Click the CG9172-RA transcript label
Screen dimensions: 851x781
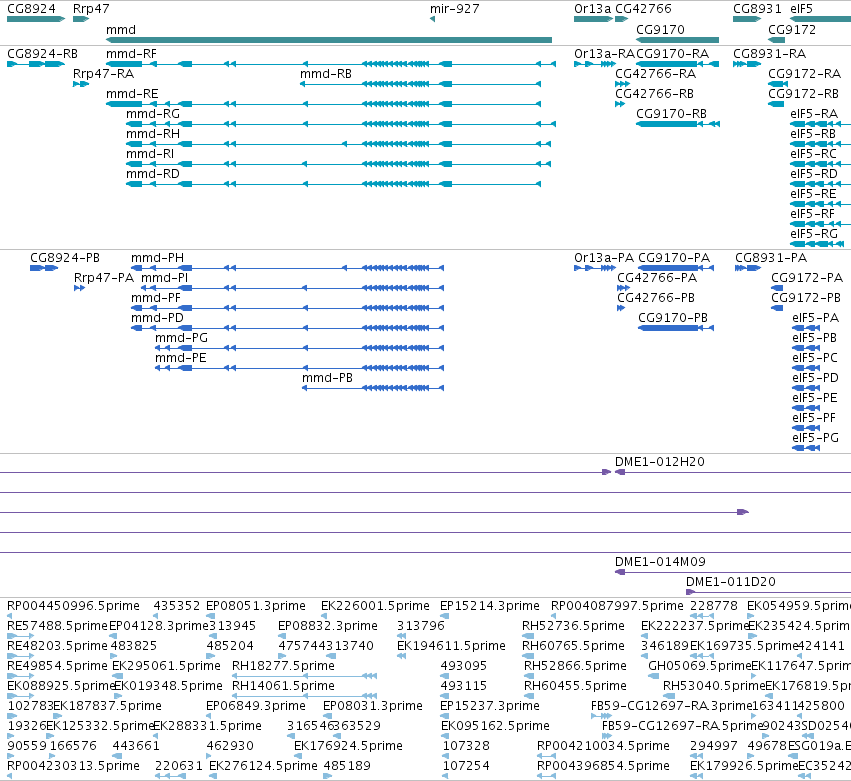(804, 73)
